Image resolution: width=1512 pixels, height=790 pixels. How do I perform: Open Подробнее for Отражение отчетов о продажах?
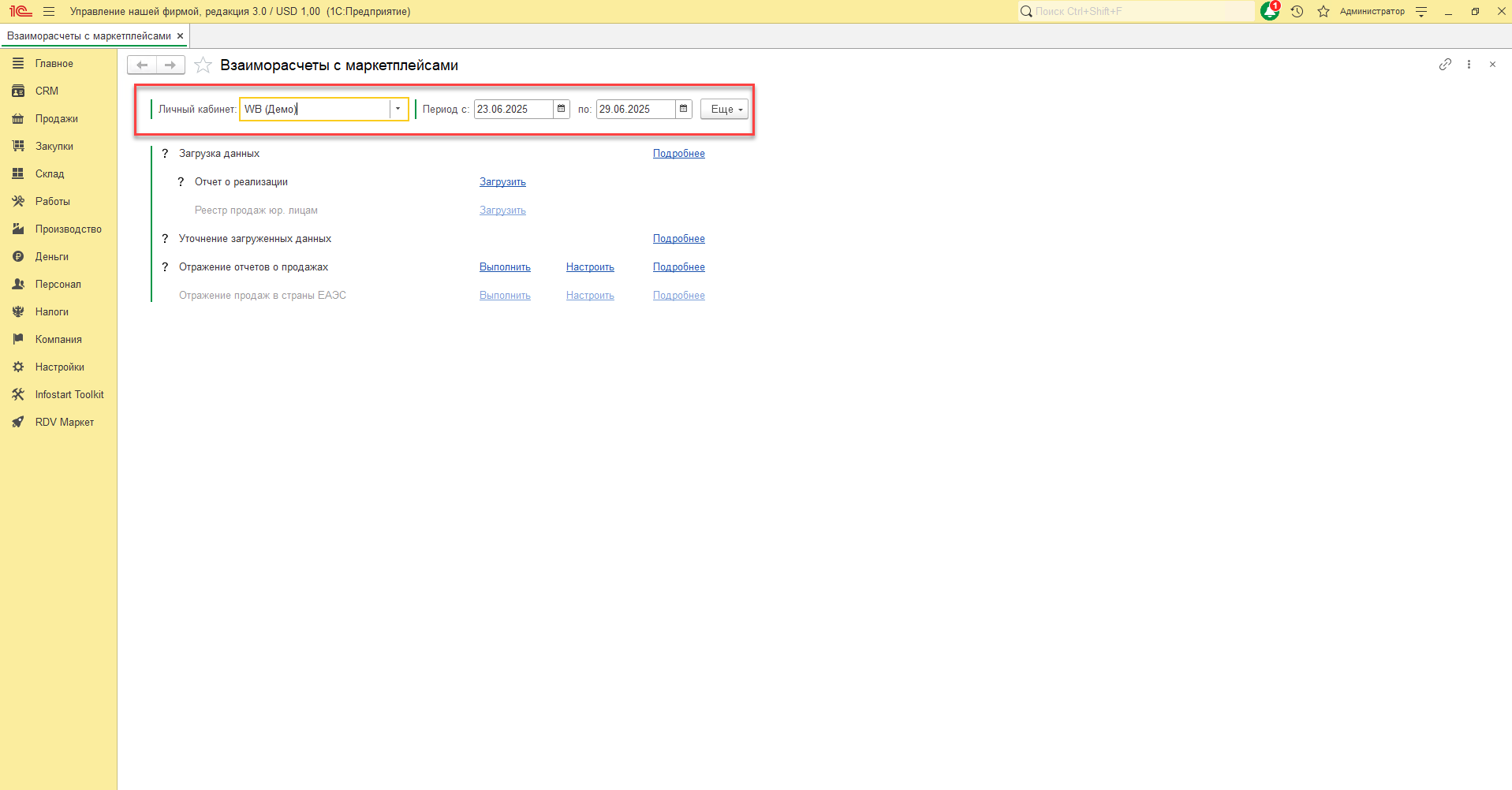click(679, 267)
